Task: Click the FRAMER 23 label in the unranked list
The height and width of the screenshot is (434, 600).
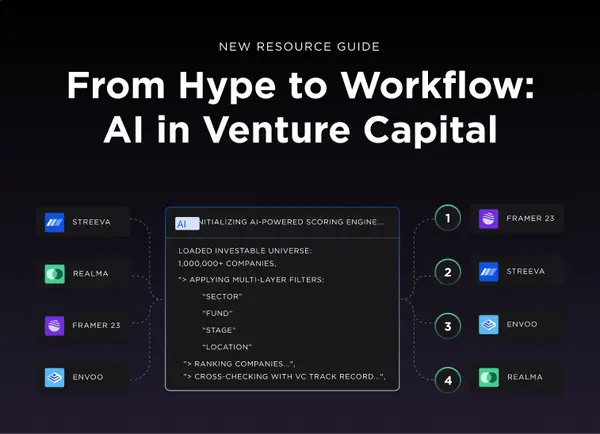Action: tap(96, 325)
